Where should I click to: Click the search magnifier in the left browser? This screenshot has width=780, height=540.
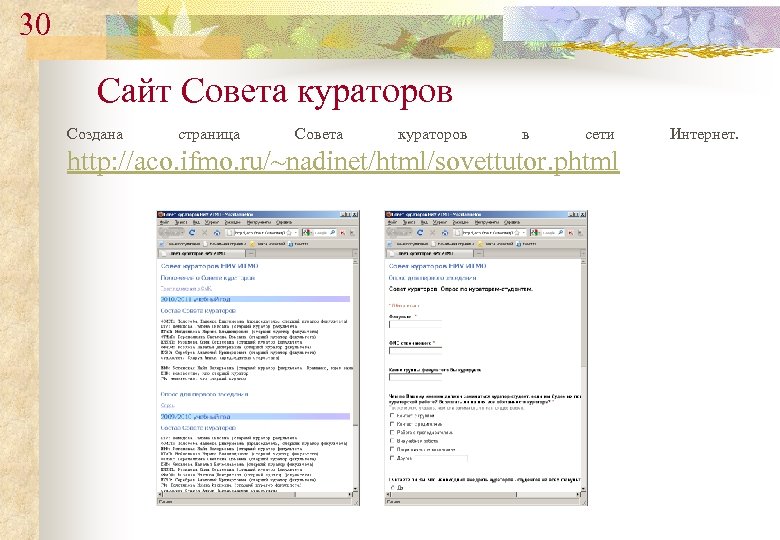332,233
